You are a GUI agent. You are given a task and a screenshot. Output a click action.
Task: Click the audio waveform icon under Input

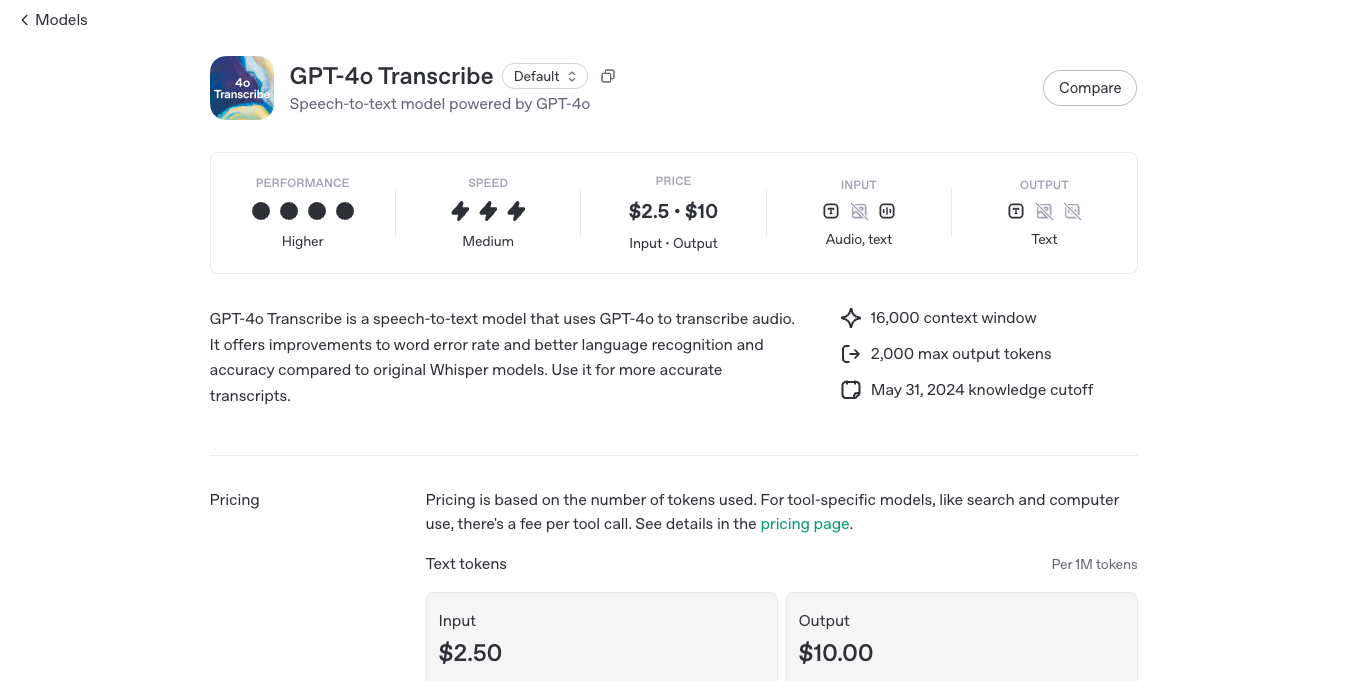[887, 211]
